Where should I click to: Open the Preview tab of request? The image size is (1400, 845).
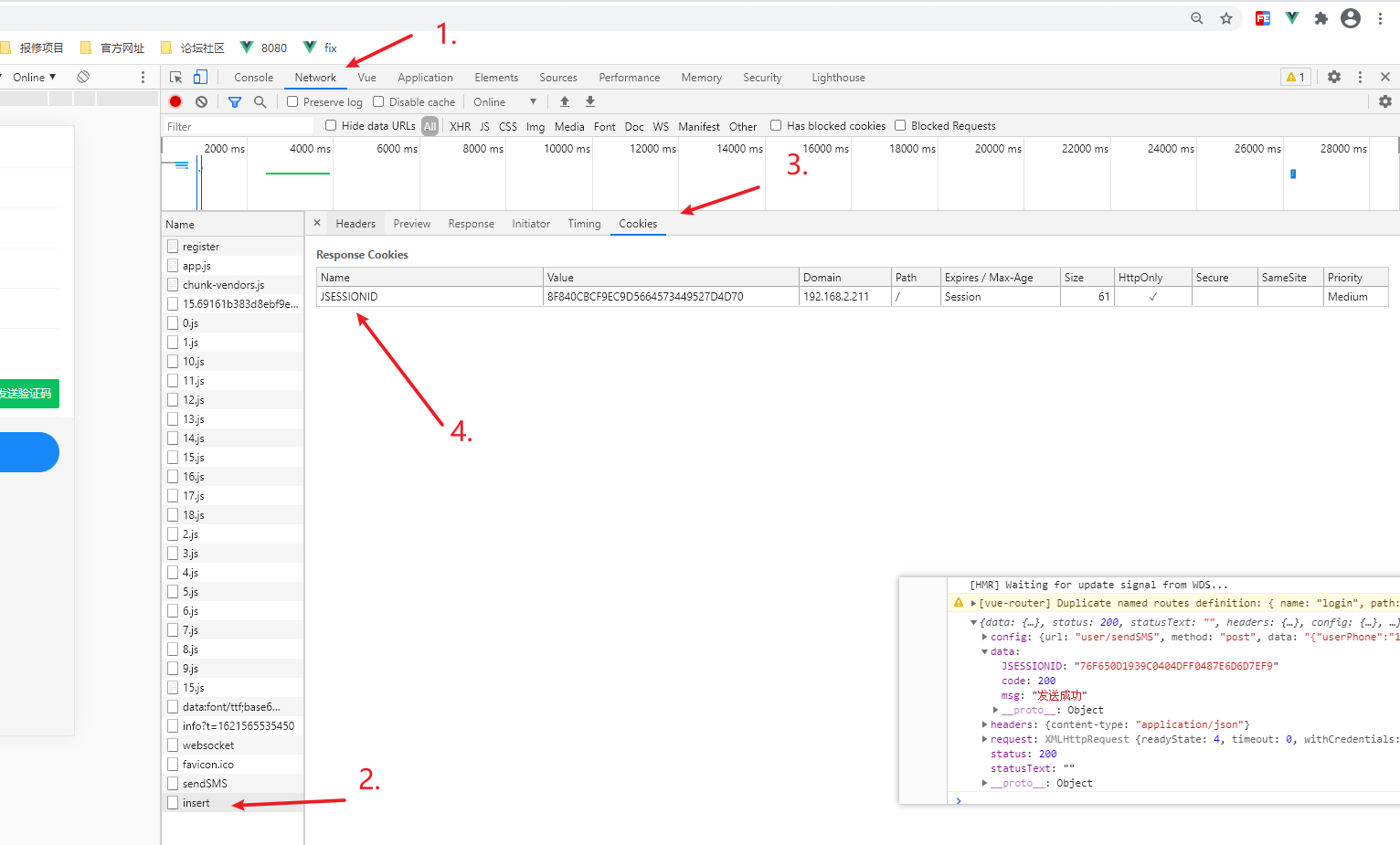pyautogui.click(x=411, y=224)
